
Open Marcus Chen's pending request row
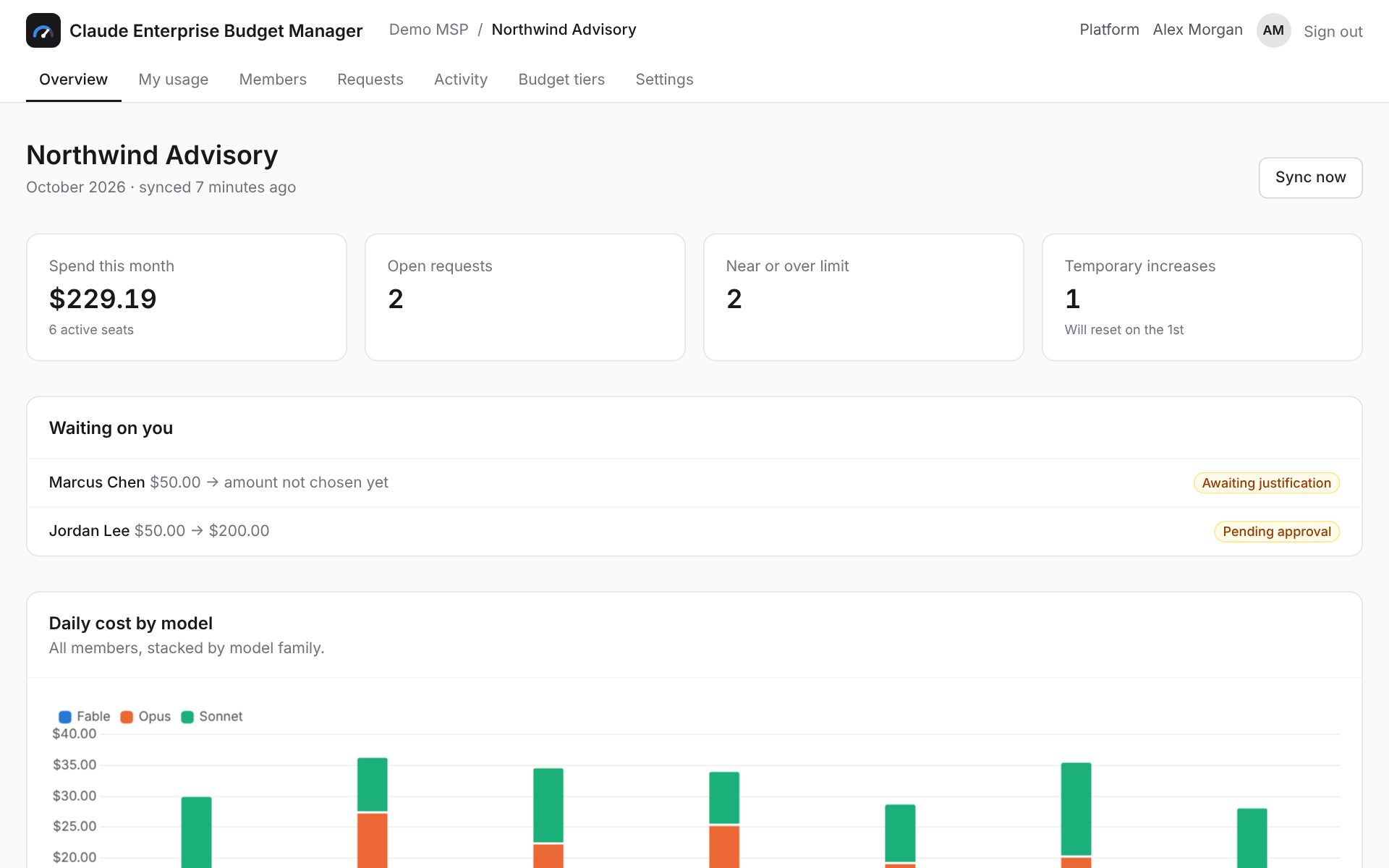[x=694, y=482]
